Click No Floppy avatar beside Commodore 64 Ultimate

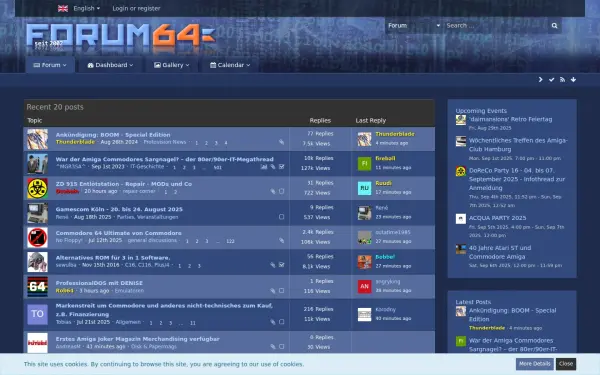click(x=38, y=237)
